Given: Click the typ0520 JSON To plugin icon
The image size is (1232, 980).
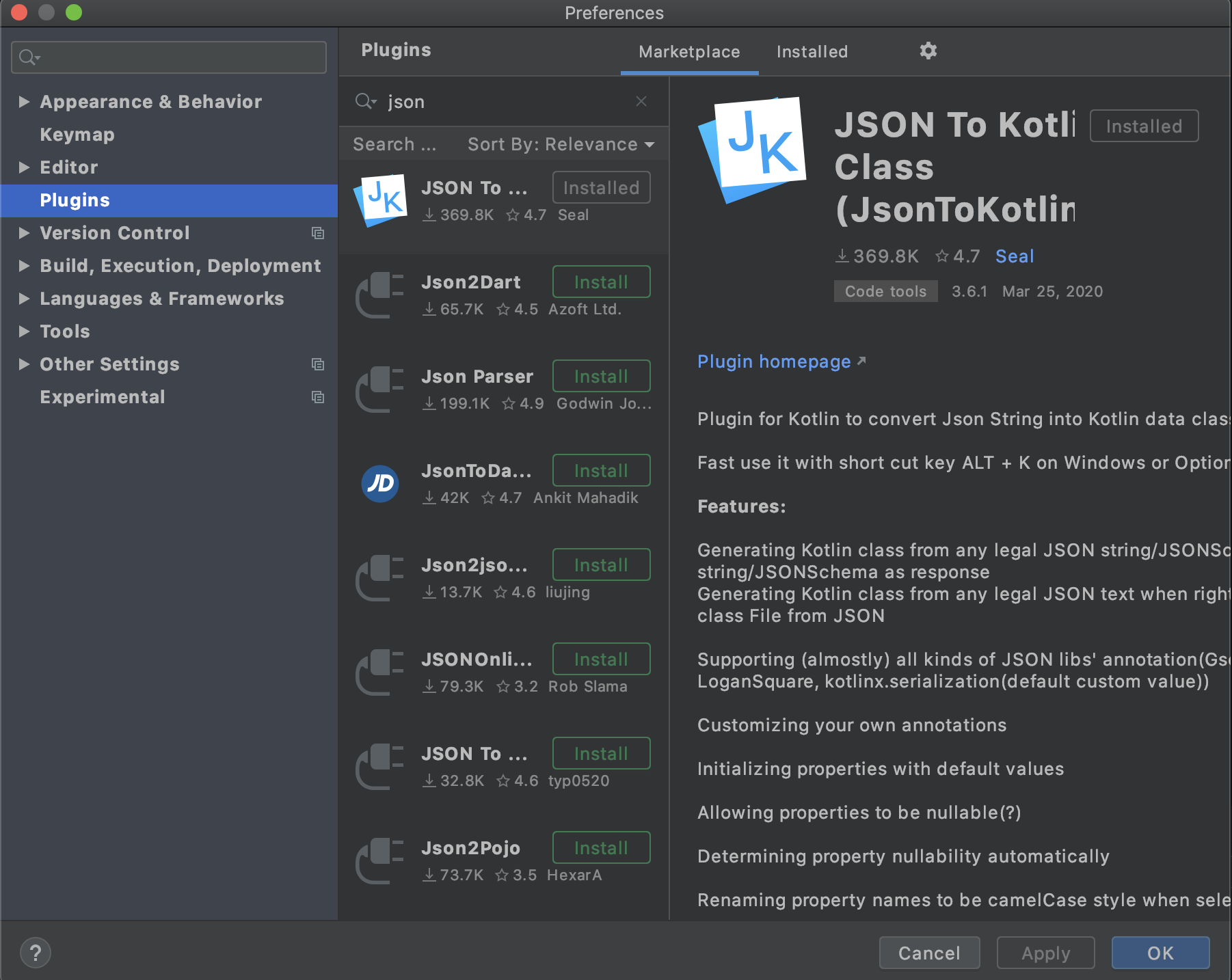Looking at the screenshot, I should pyautogui.click(x=380, y=766).
